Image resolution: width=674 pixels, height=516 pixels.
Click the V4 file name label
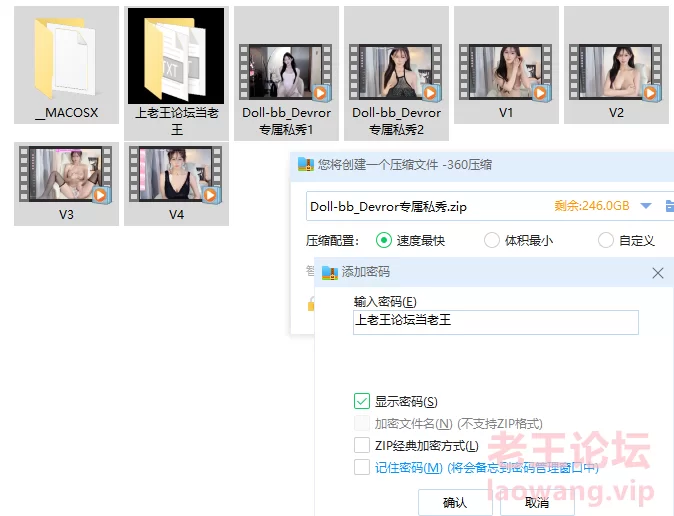(176, 215)
